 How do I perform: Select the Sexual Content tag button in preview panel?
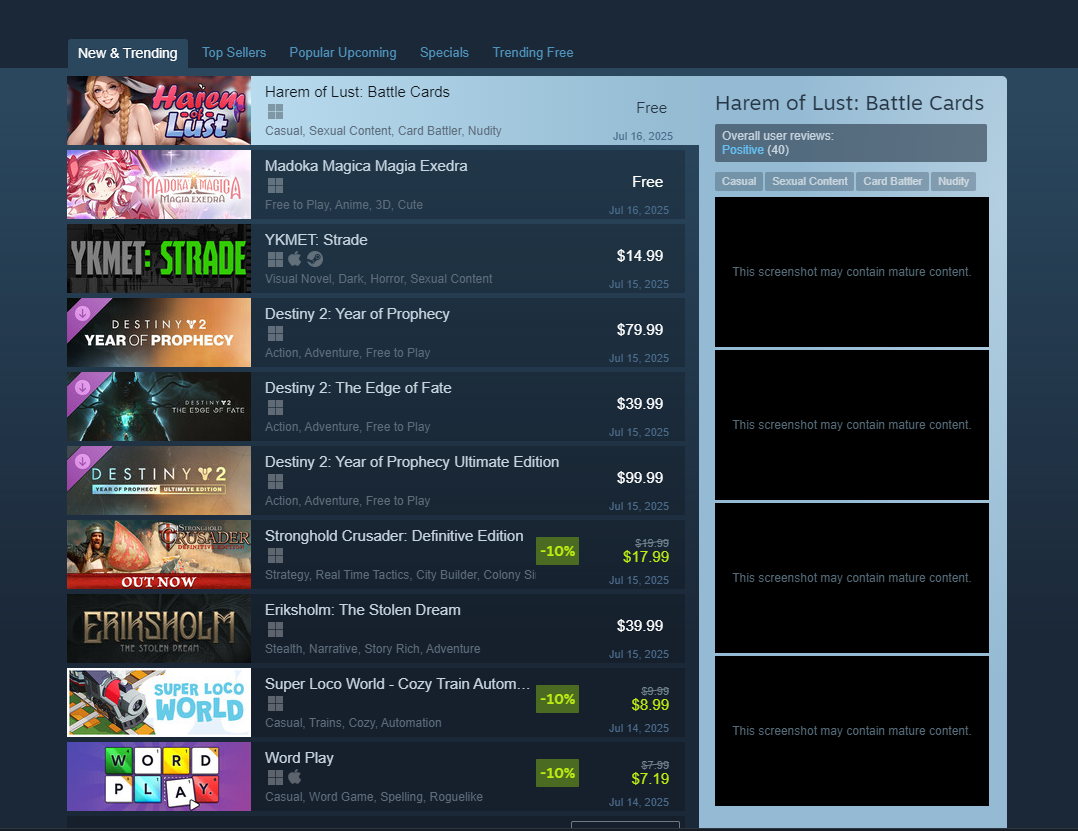809,181
